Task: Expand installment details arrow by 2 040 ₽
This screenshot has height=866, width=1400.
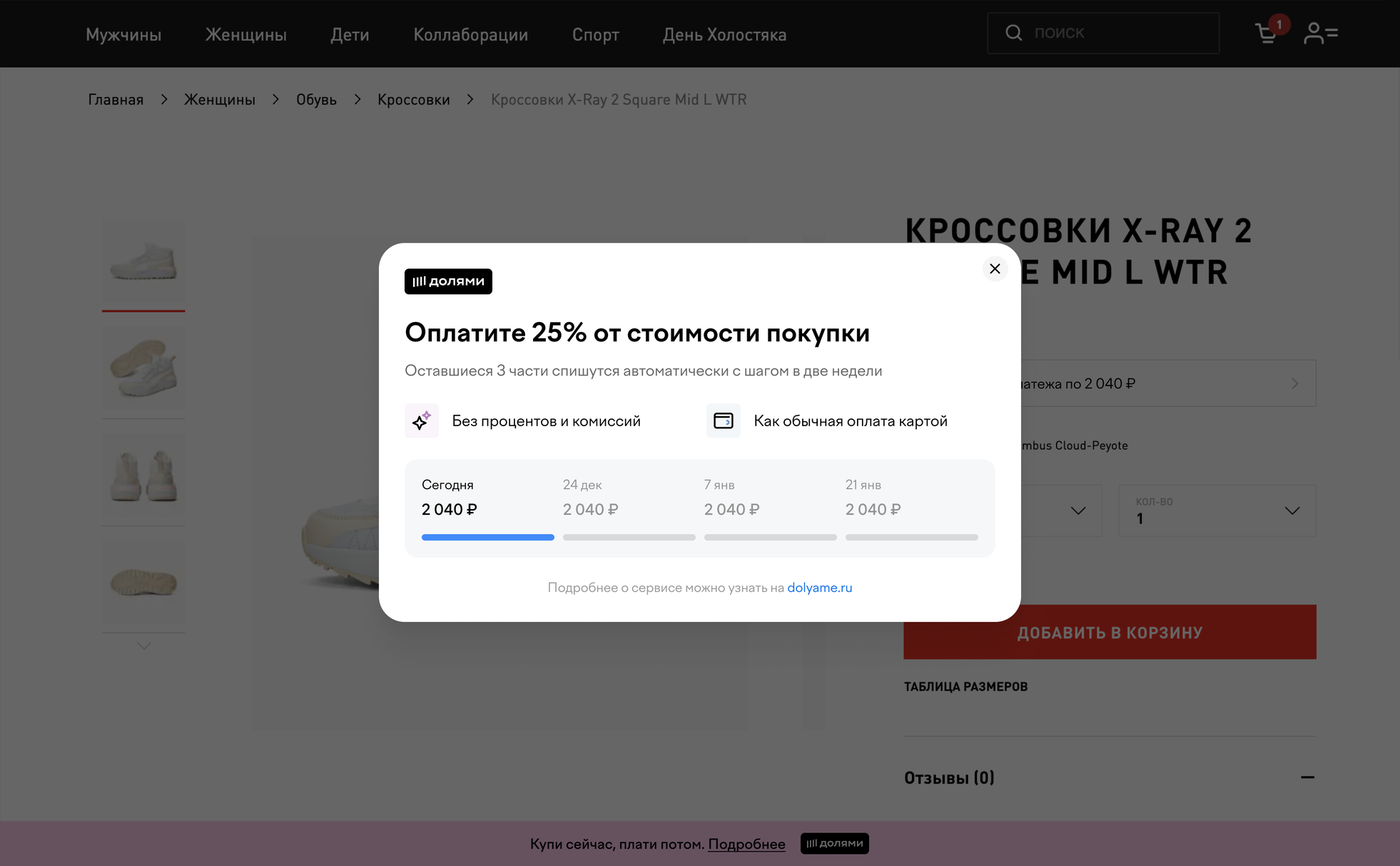Action: [1294, 383]
